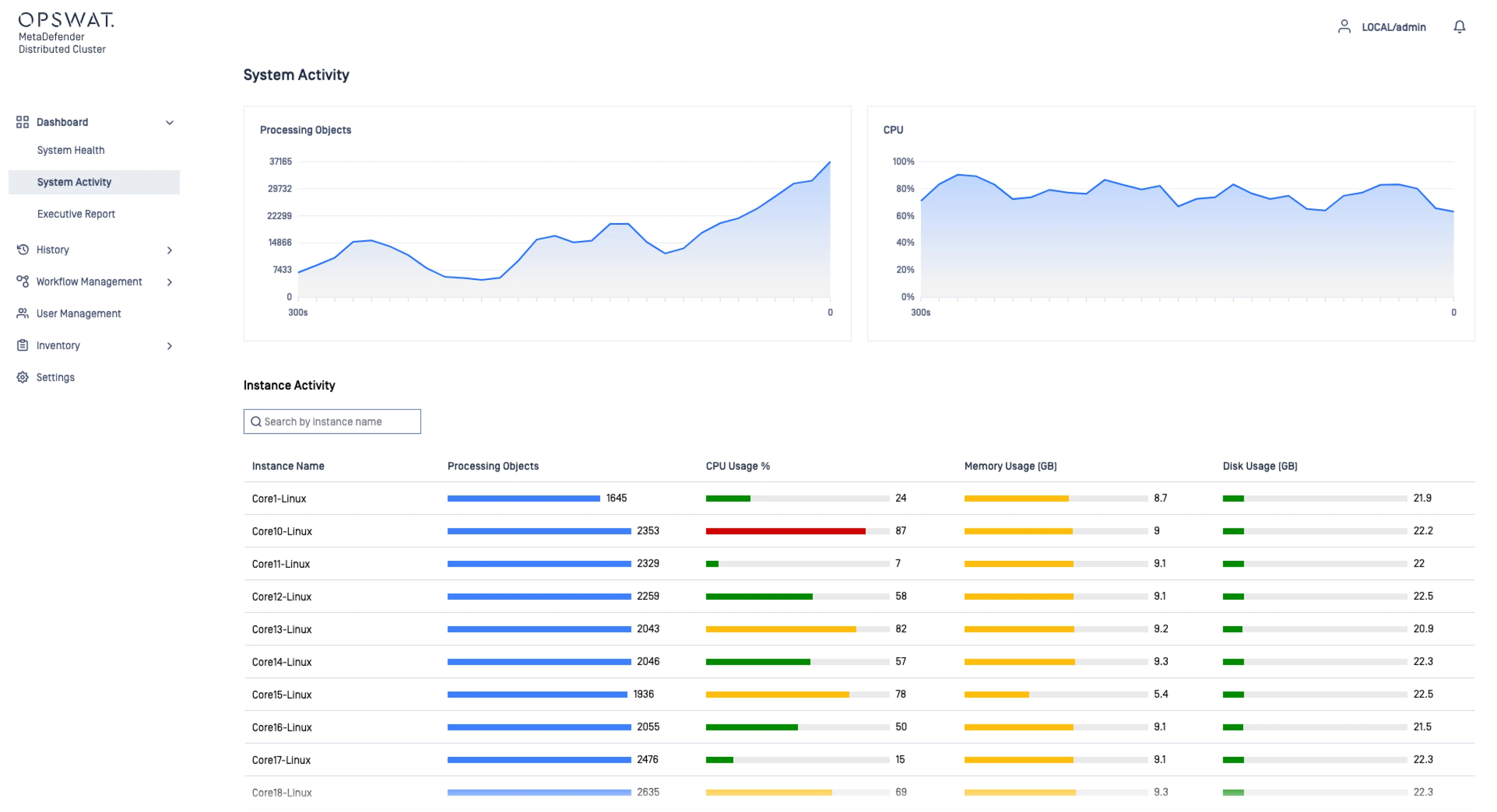Click the Settings gear icon
The width and height of the screenshot is (1497, 812).
22,378
